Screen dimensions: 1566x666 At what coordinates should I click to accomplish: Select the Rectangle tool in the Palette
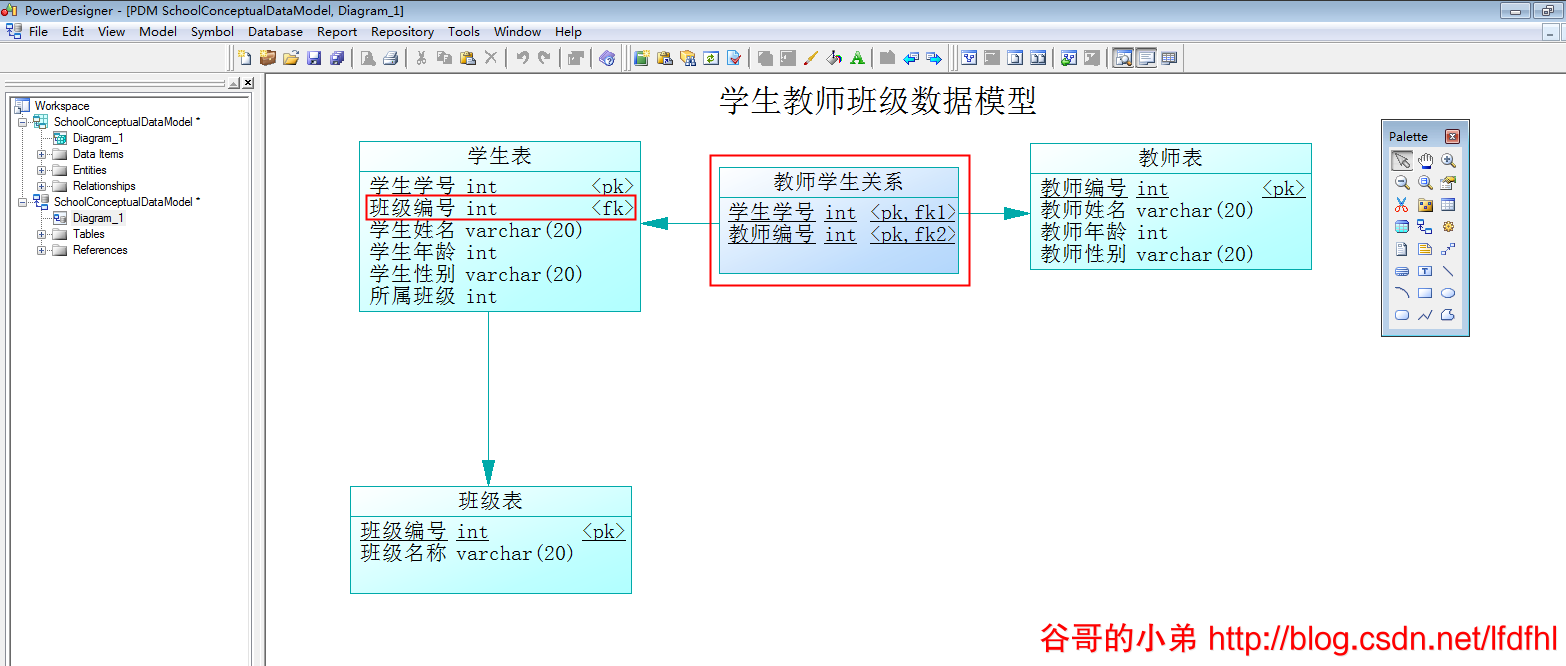[x=1424, y=291]
